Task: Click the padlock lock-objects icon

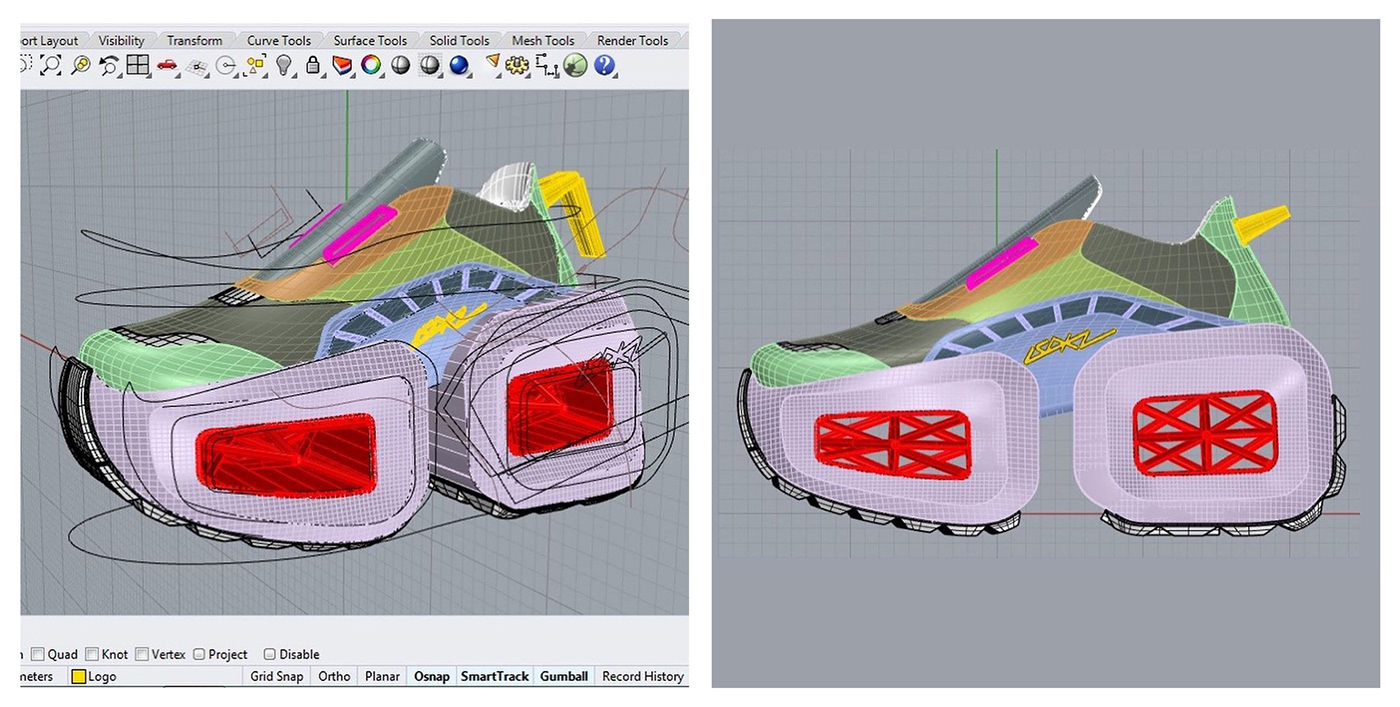Action: coord(313,65)
